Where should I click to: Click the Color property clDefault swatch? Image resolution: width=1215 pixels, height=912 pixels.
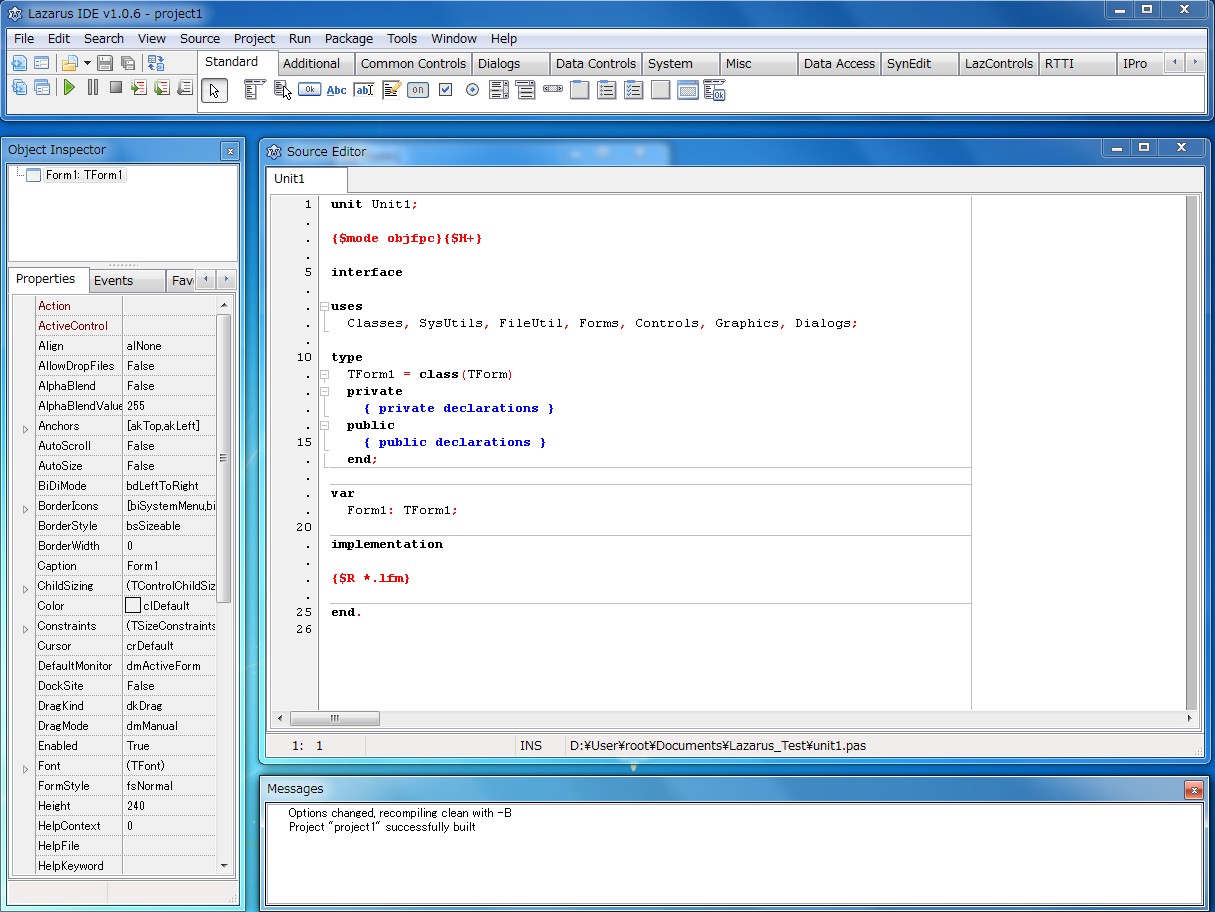(133, 606)
